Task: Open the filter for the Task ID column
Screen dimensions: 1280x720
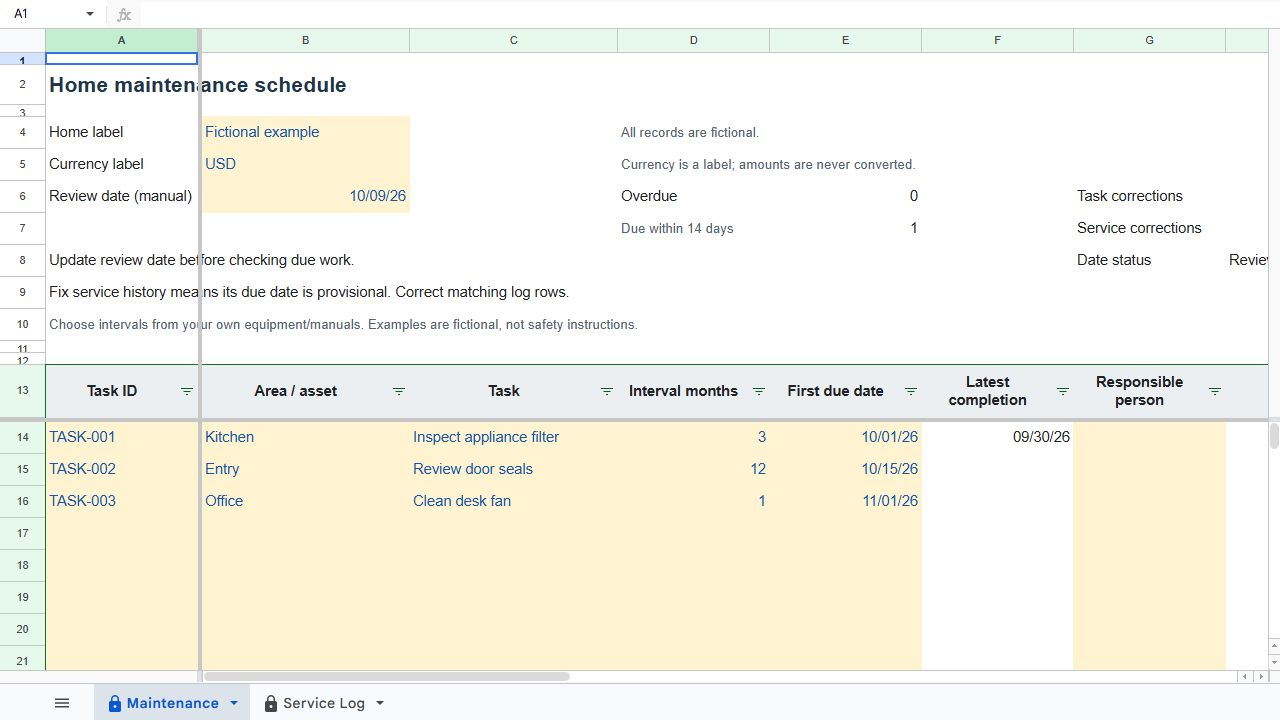Action: point(187,391)
